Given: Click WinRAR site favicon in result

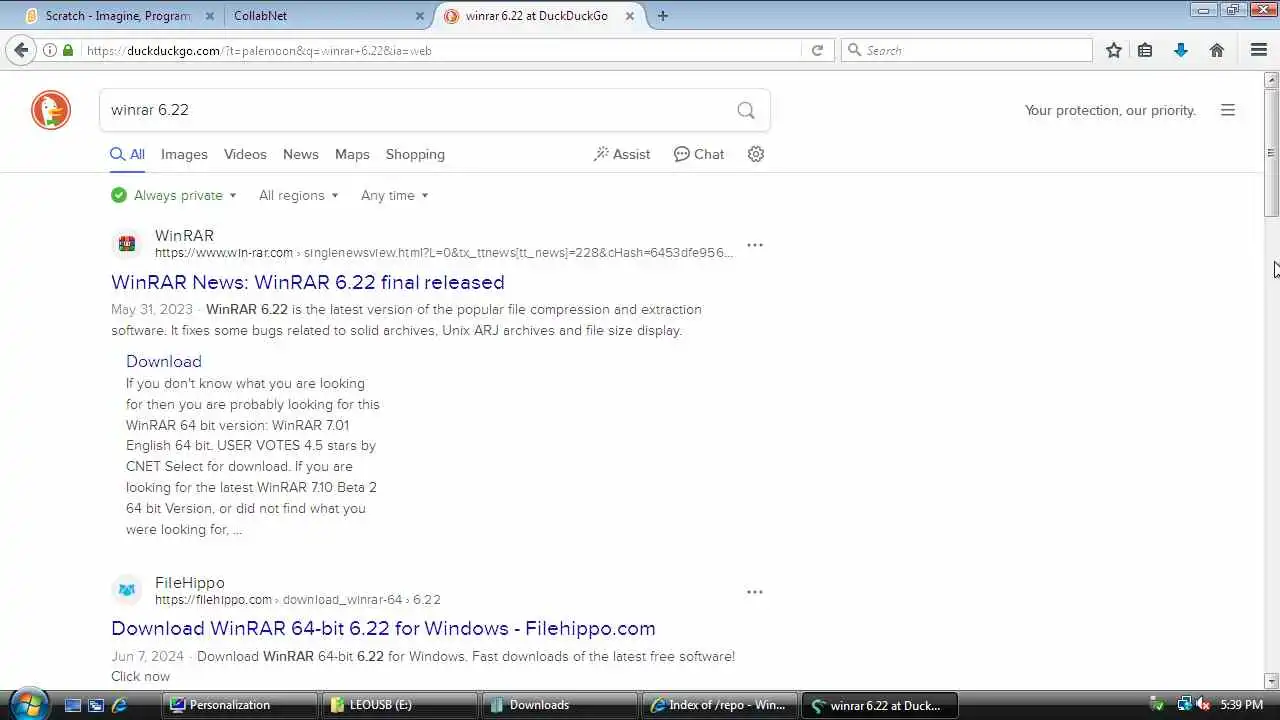Looking at the screenshot, I should 127,243.
